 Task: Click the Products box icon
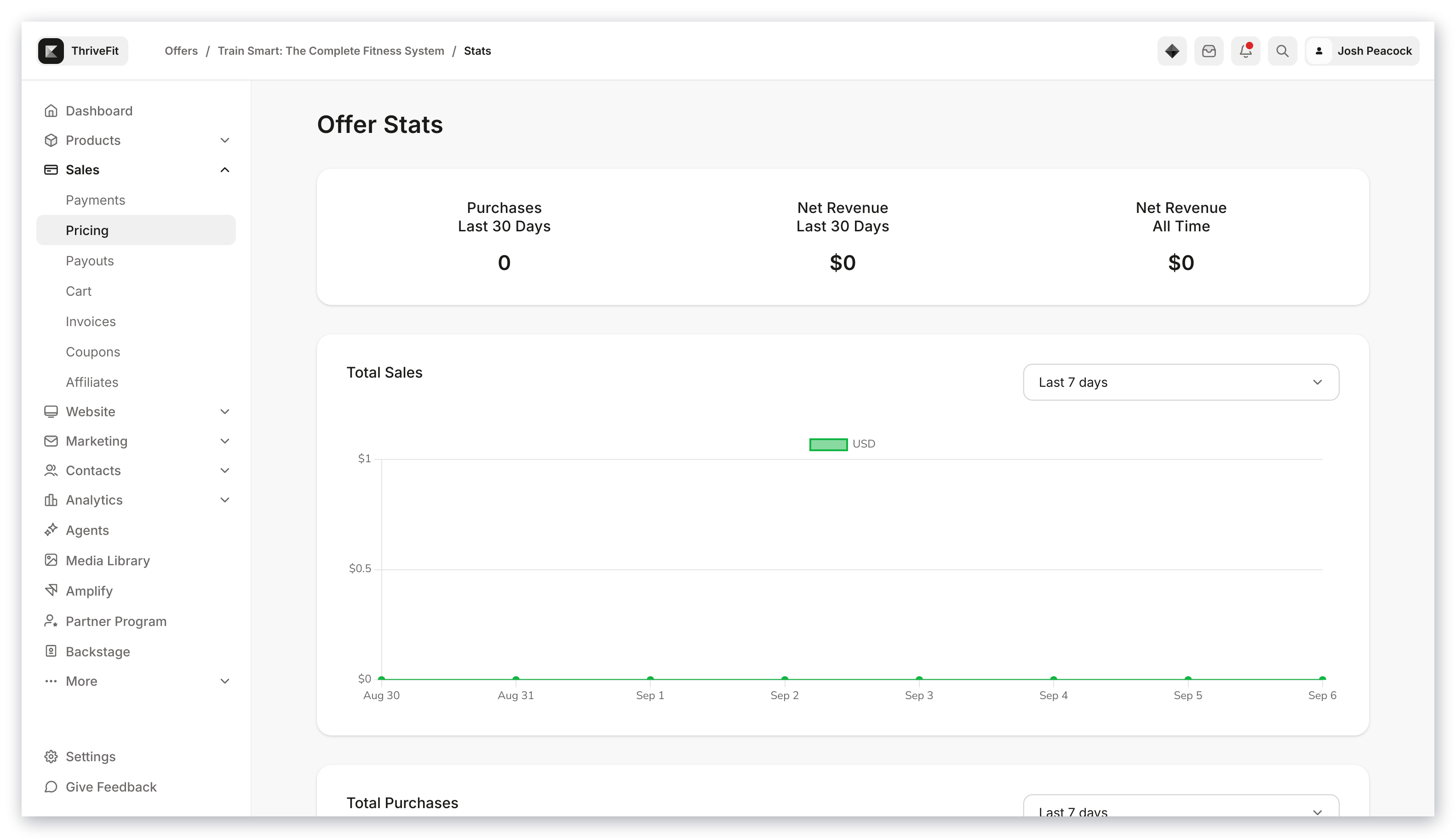click(51, 140)
